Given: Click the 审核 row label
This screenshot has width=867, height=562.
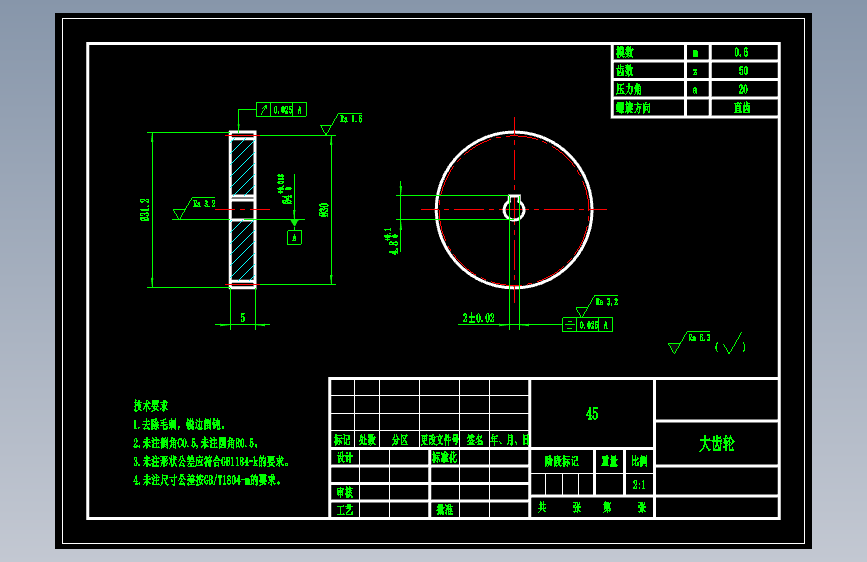Looking at the screenshot, I should pos(345,492).
